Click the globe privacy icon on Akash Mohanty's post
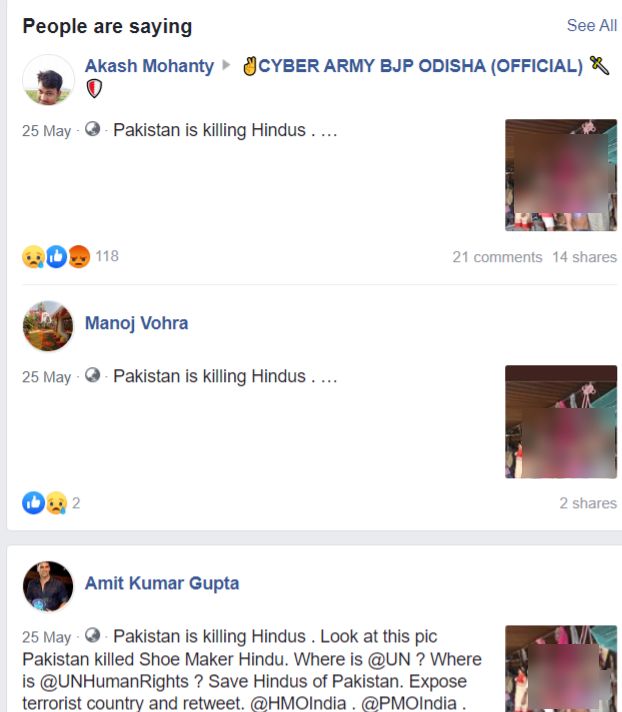 click(x=93, y=129)
